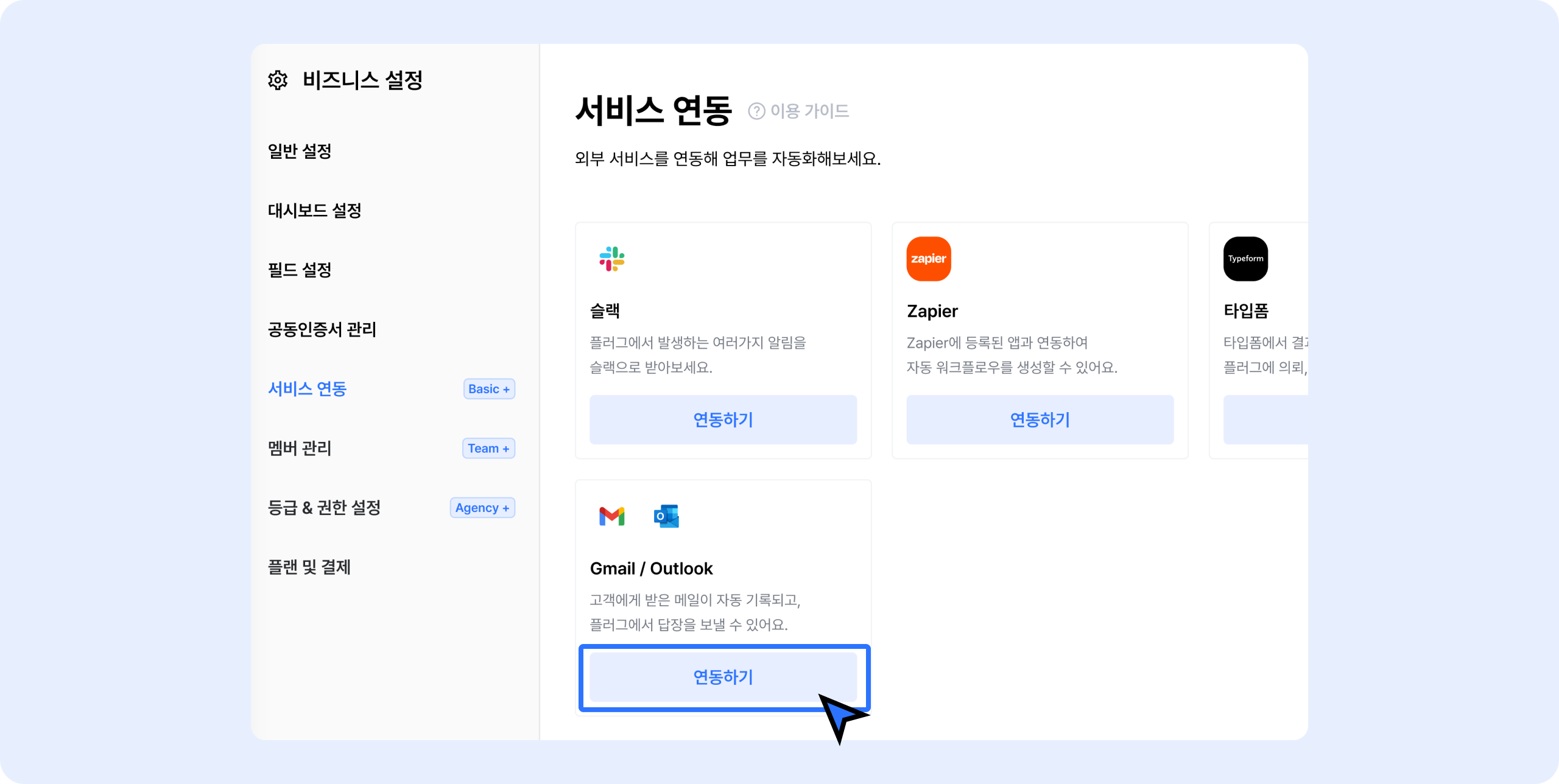Select 필드 설정 menu item
The image size is (1559, 784).
click(300, 270)
